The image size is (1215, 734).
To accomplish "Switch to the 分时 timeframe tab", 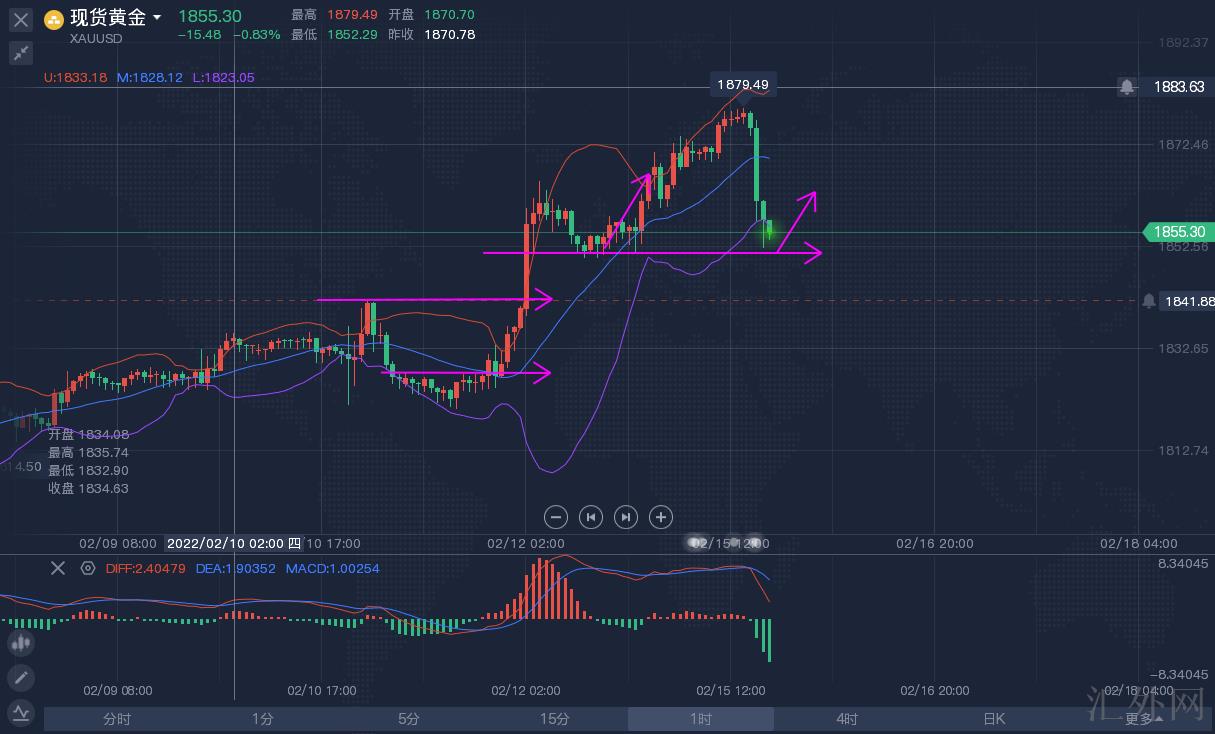I will 117,719.
